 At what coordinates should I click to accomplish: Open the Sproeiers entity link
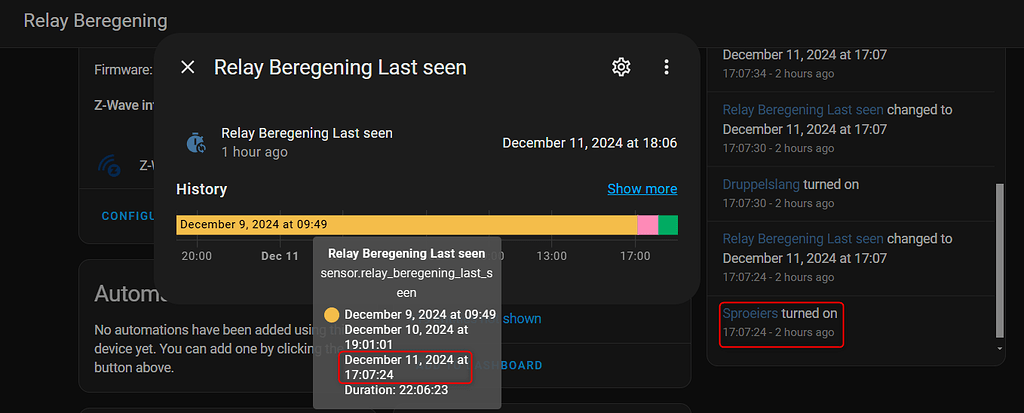pyautogui.click(x=750, y=313)
